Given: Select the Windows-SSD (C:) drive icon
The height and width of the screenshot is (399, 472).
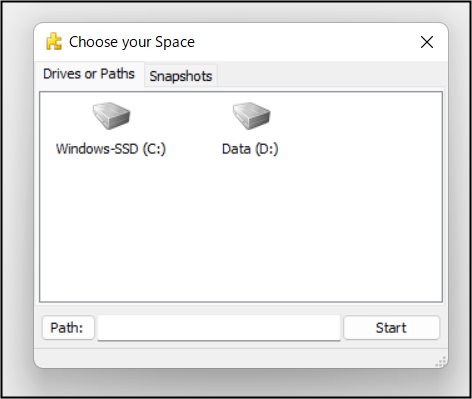Looking at the screenshot, I should [111, 116].
